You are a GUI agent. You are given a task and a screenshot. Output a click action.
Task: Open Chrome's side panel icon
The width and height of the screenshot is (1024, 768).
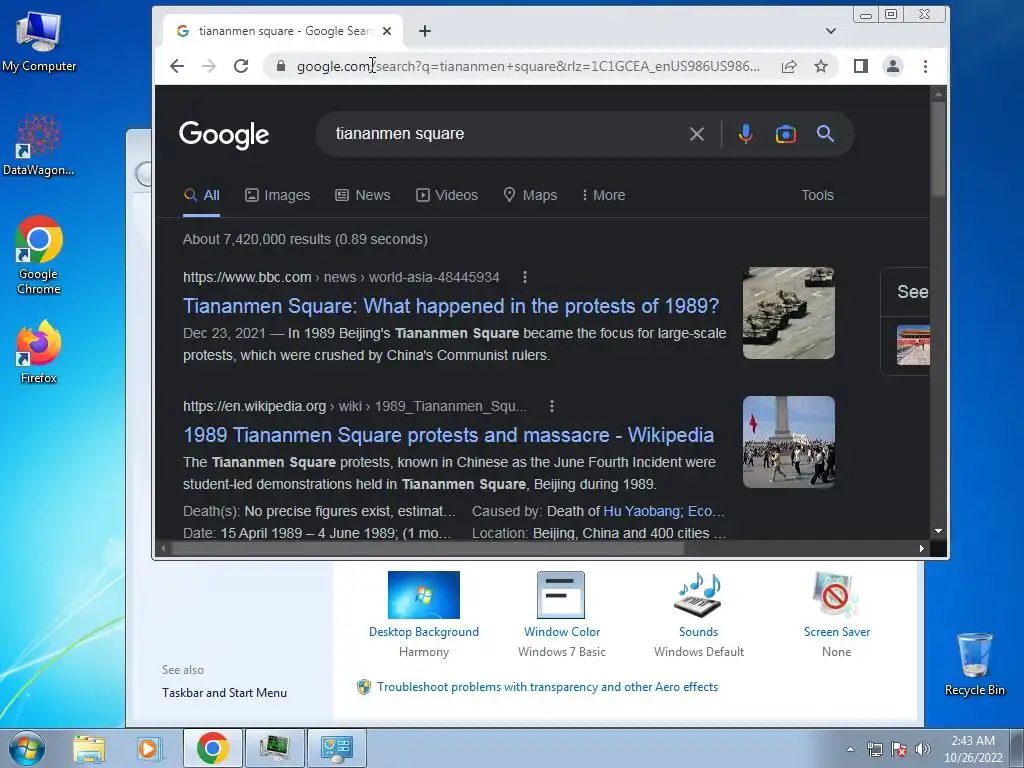tap(861, 66)
